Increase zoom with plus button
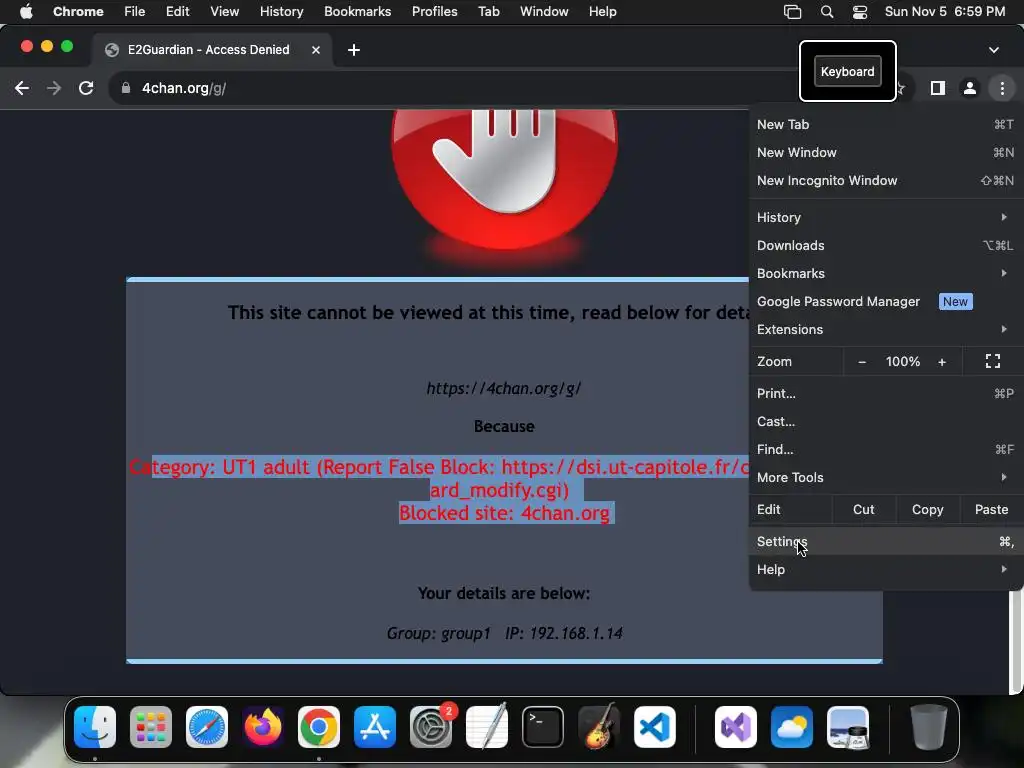Screen dimensions: 1024x768 [x=942, y=362]
